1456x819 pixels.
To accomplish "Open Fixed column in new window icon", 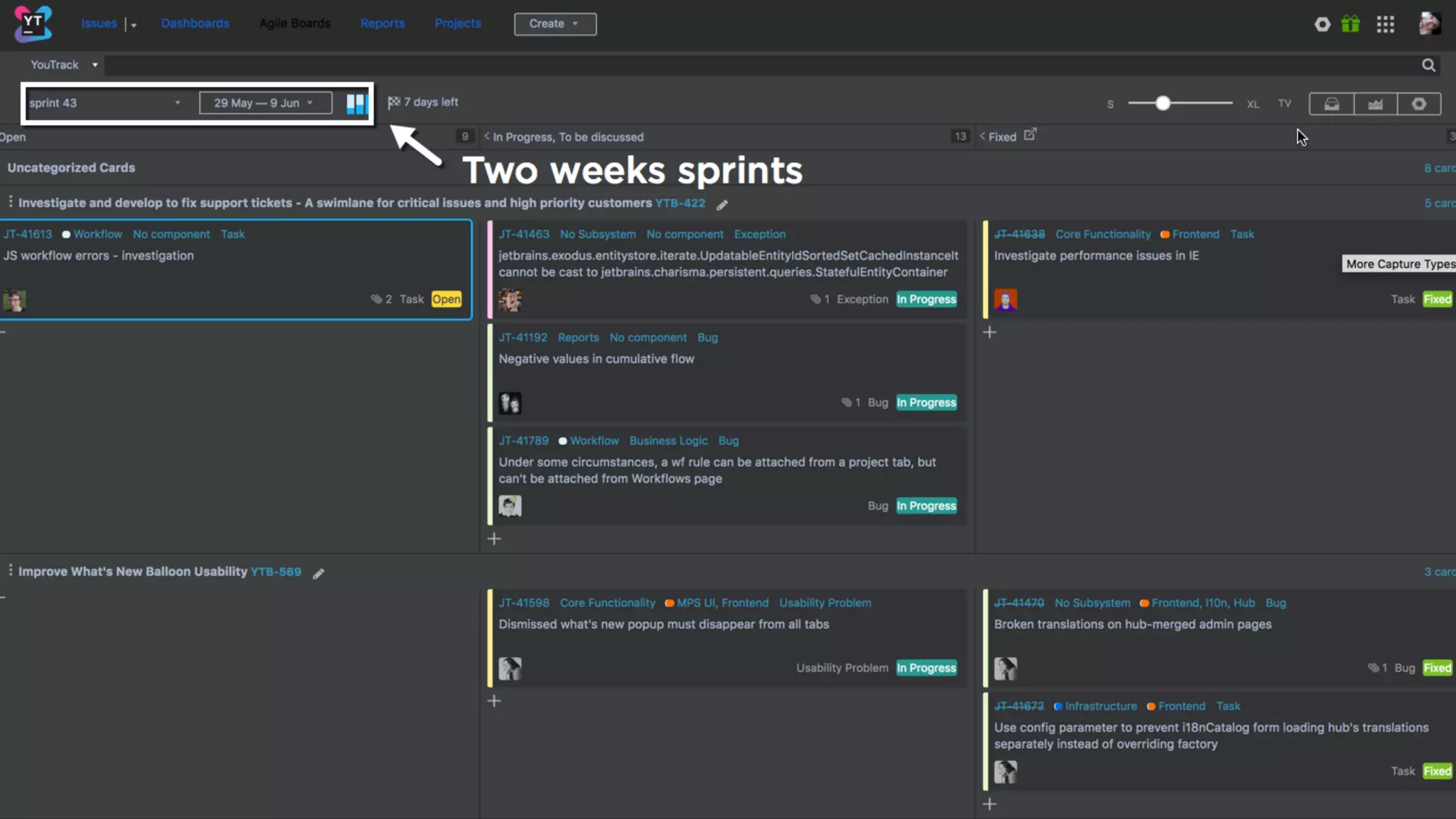I will [1030, 134].
